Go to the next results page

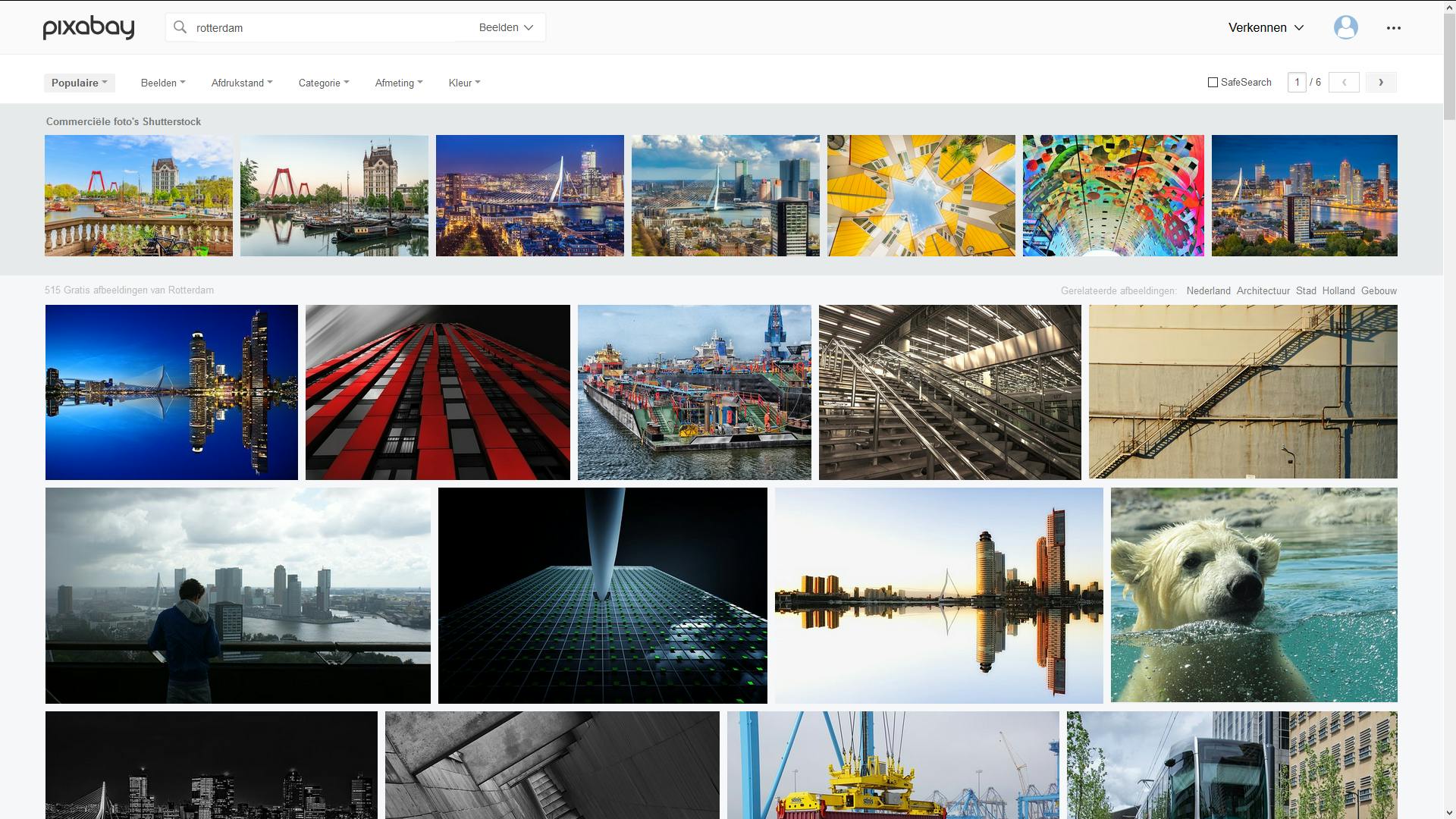tap(1382, 82)
